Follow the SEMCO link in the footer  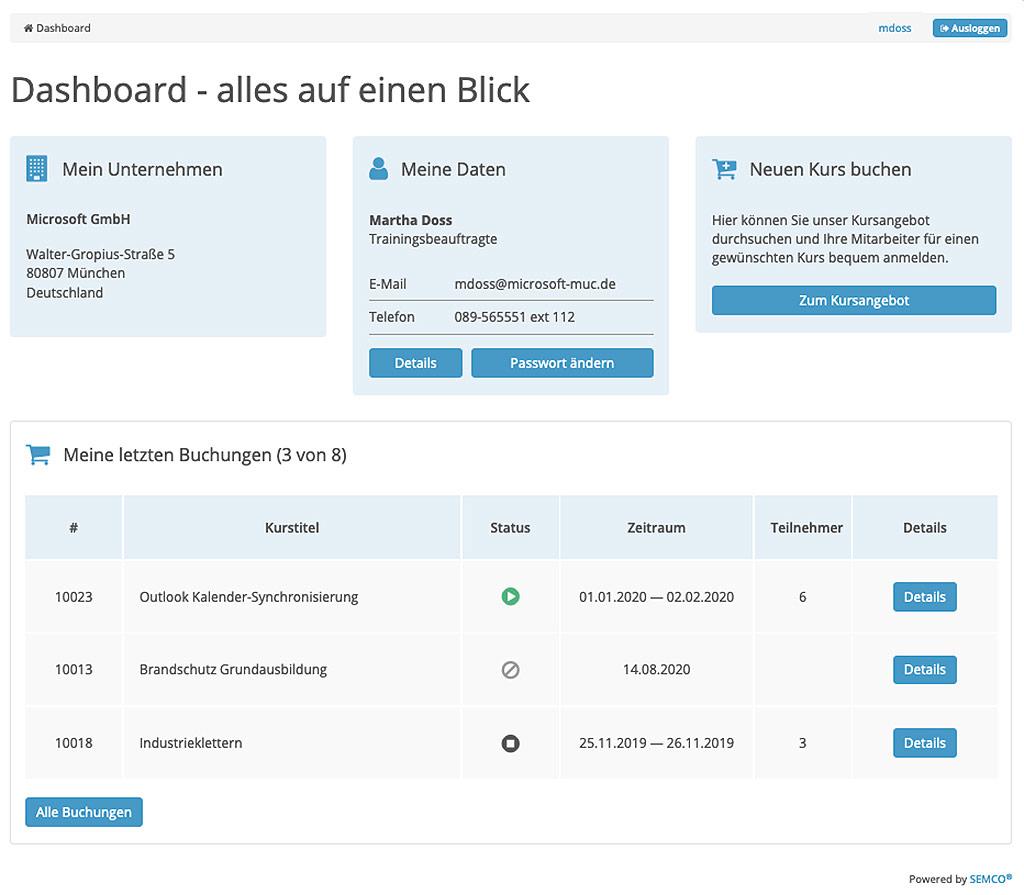[x=990, y=879]
